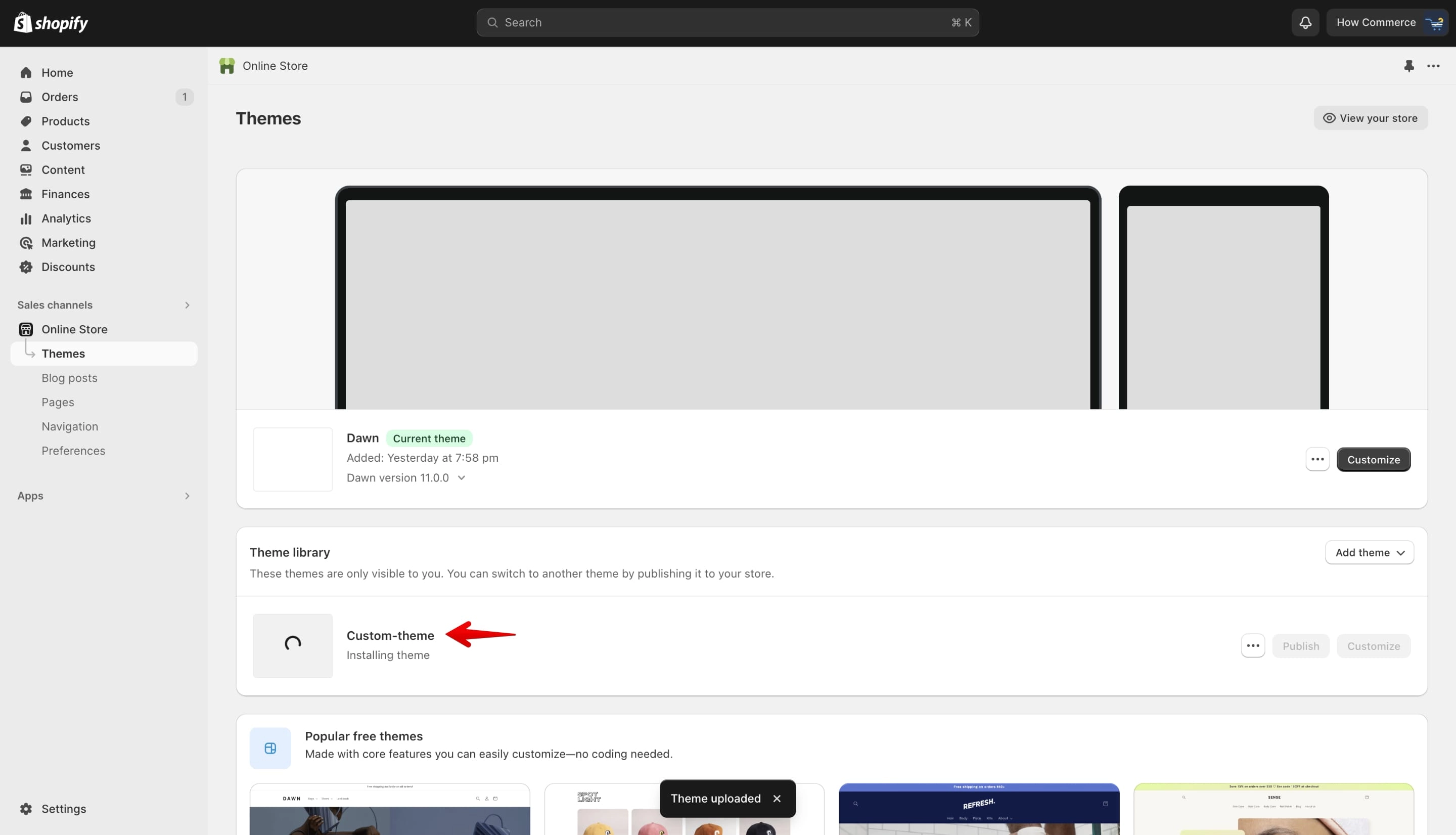Click the Orders count badge
Image resolution: width=1456 pixels, height=835 pixels.
185,97
